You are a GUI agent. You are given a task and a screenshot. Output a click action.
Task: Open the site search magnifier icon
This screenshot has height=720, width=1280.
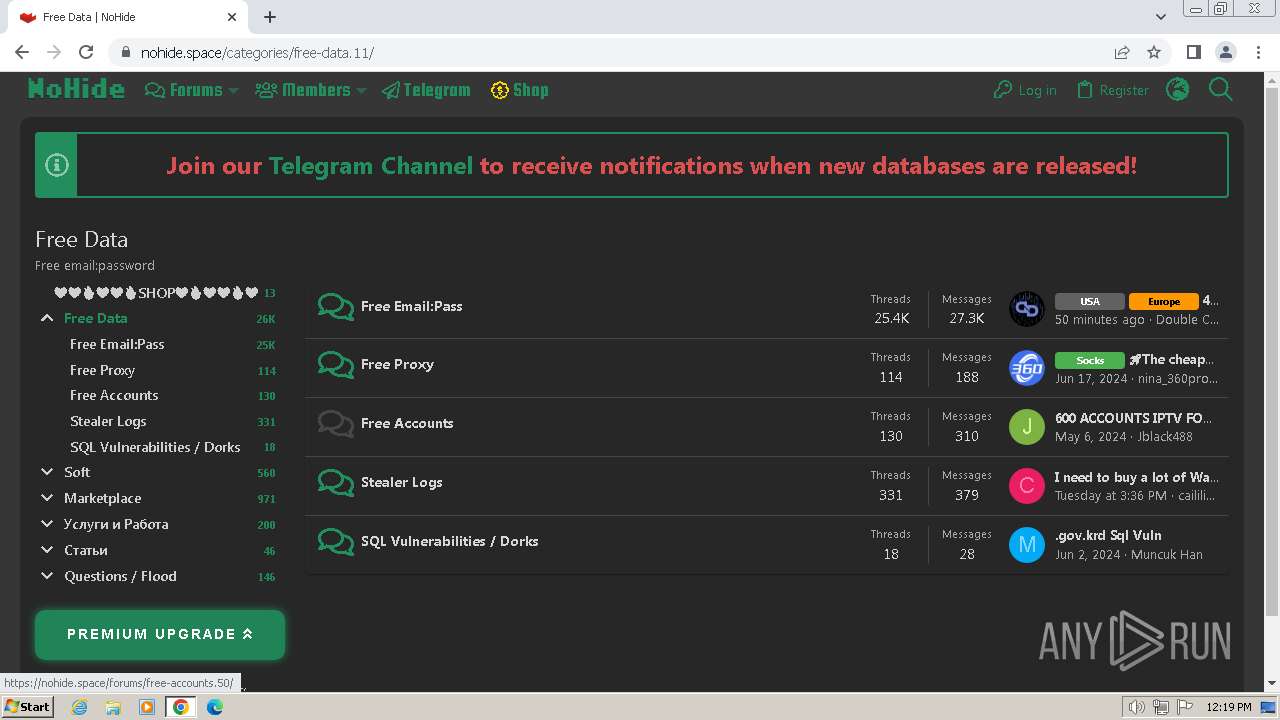pos(1221,90)
